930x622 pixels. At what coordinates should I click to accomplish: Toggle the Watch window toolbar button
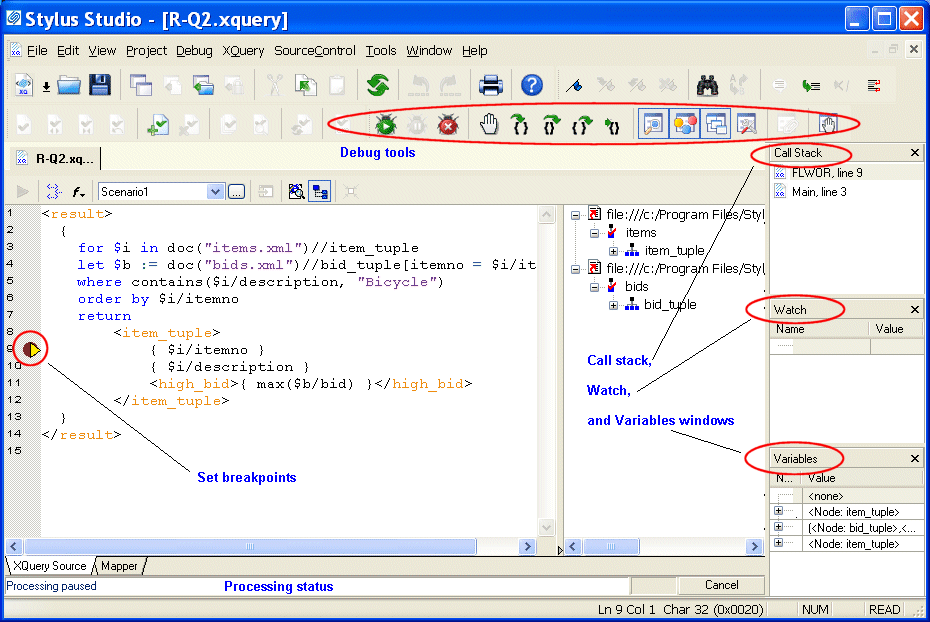click(x=653, y=125)
